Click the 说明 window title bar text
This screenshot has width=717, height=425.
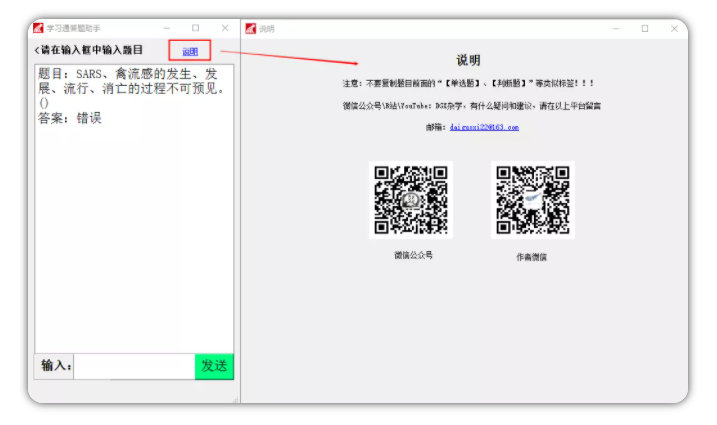[267, 29]
